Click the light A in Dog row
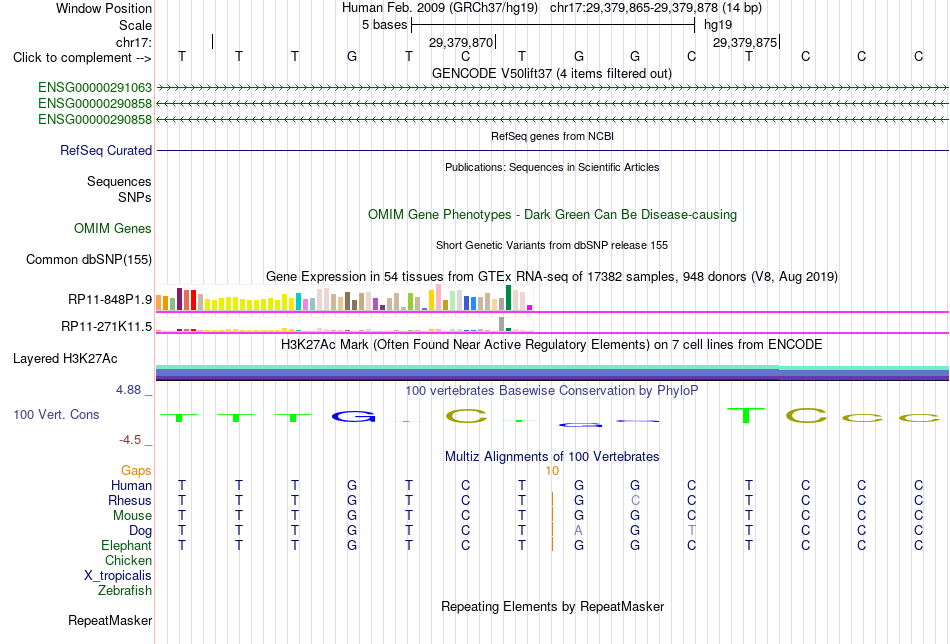 (x=579, y=531)
